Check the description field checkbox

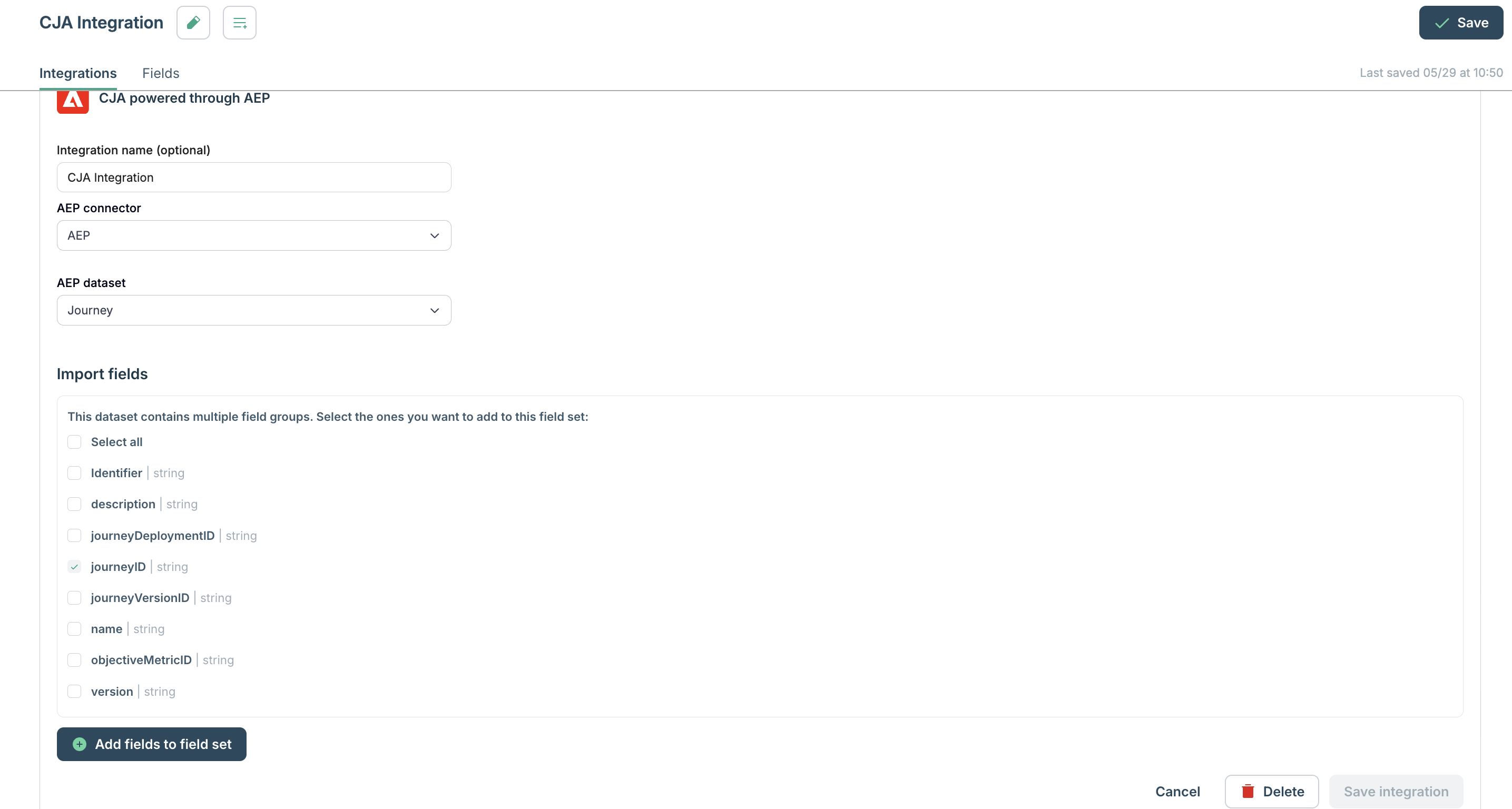74,504
